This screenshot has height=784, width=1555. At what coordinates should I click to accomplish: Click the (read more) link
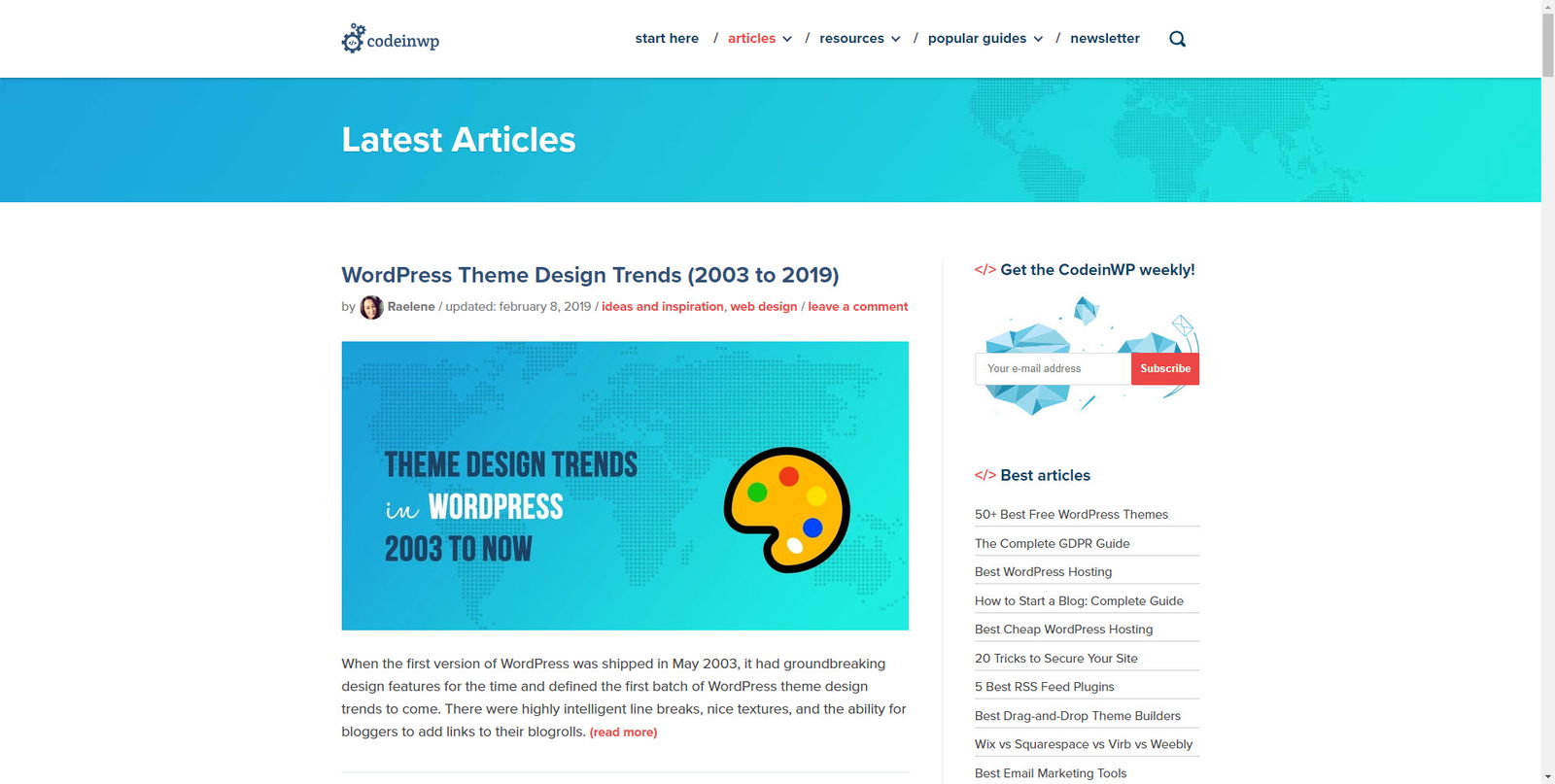pos(623,732)
